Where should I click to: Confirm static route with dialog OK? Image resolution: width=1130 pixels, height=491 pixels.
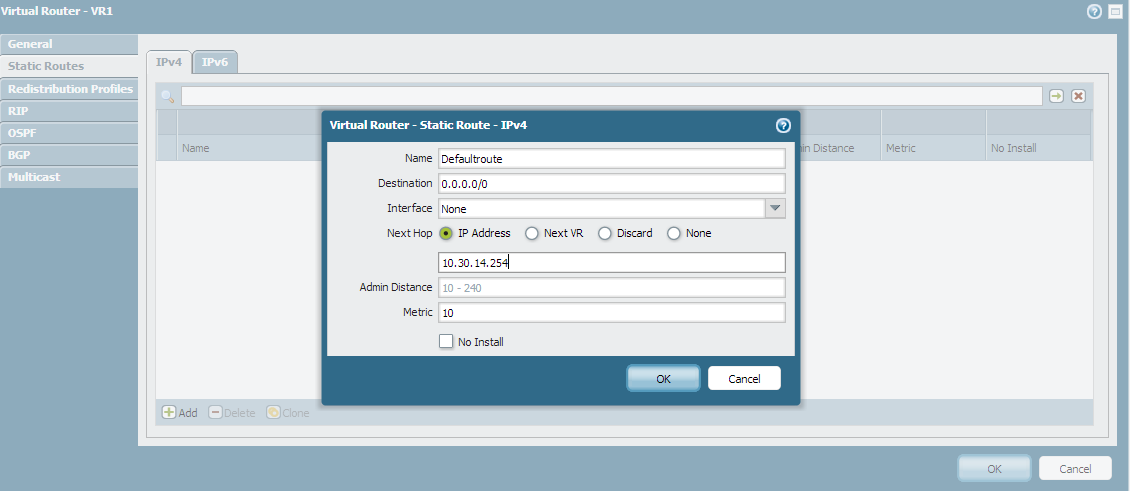663,379
